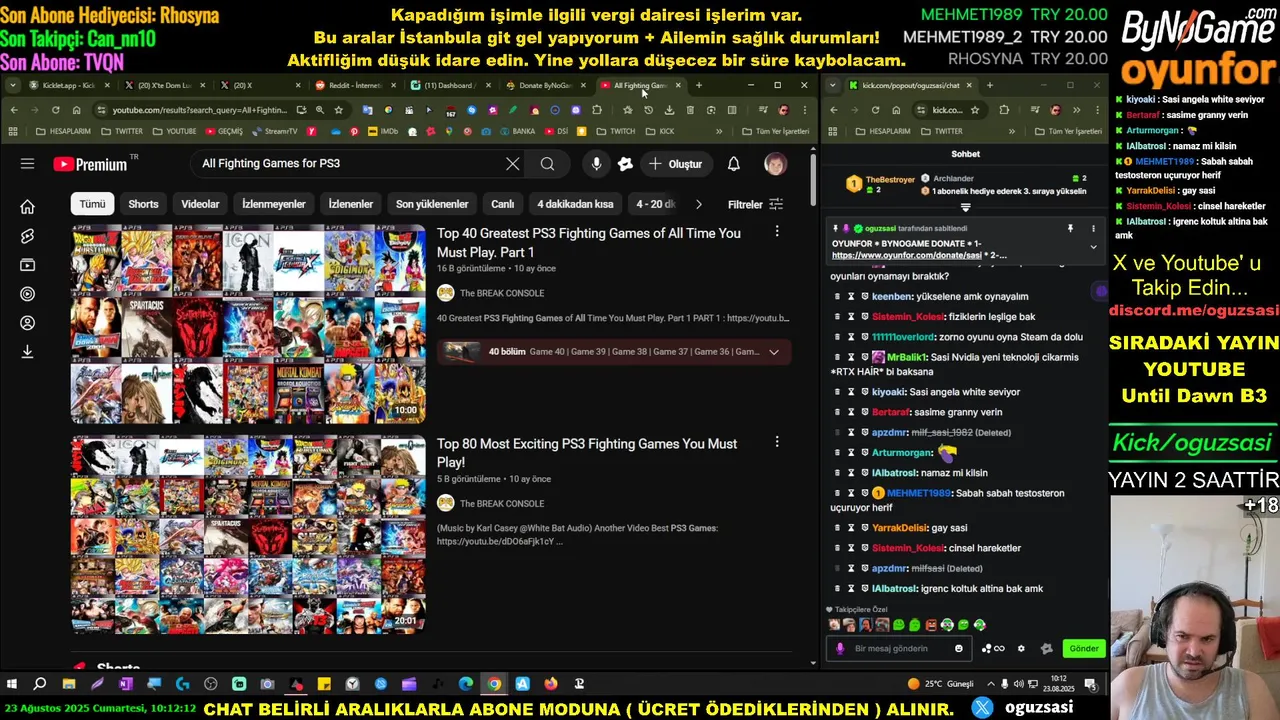Select the 'Shorts' filter chip

point(143,204)
